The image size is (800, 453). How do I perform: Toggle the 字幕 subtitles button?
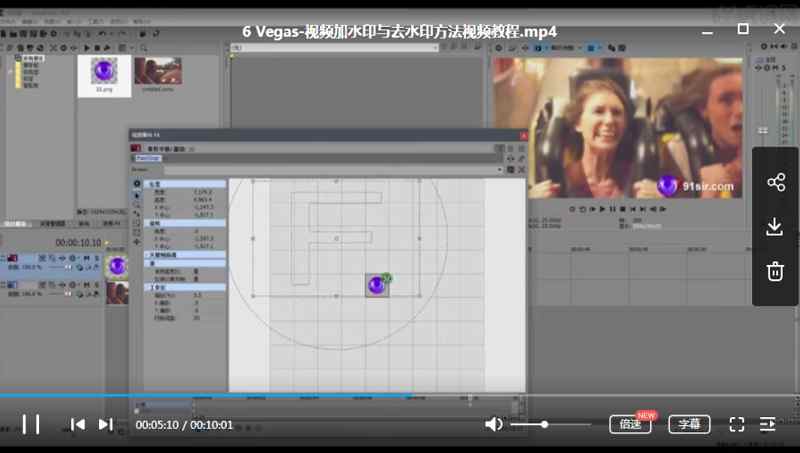pyautogui.click(x=690, y=424)
